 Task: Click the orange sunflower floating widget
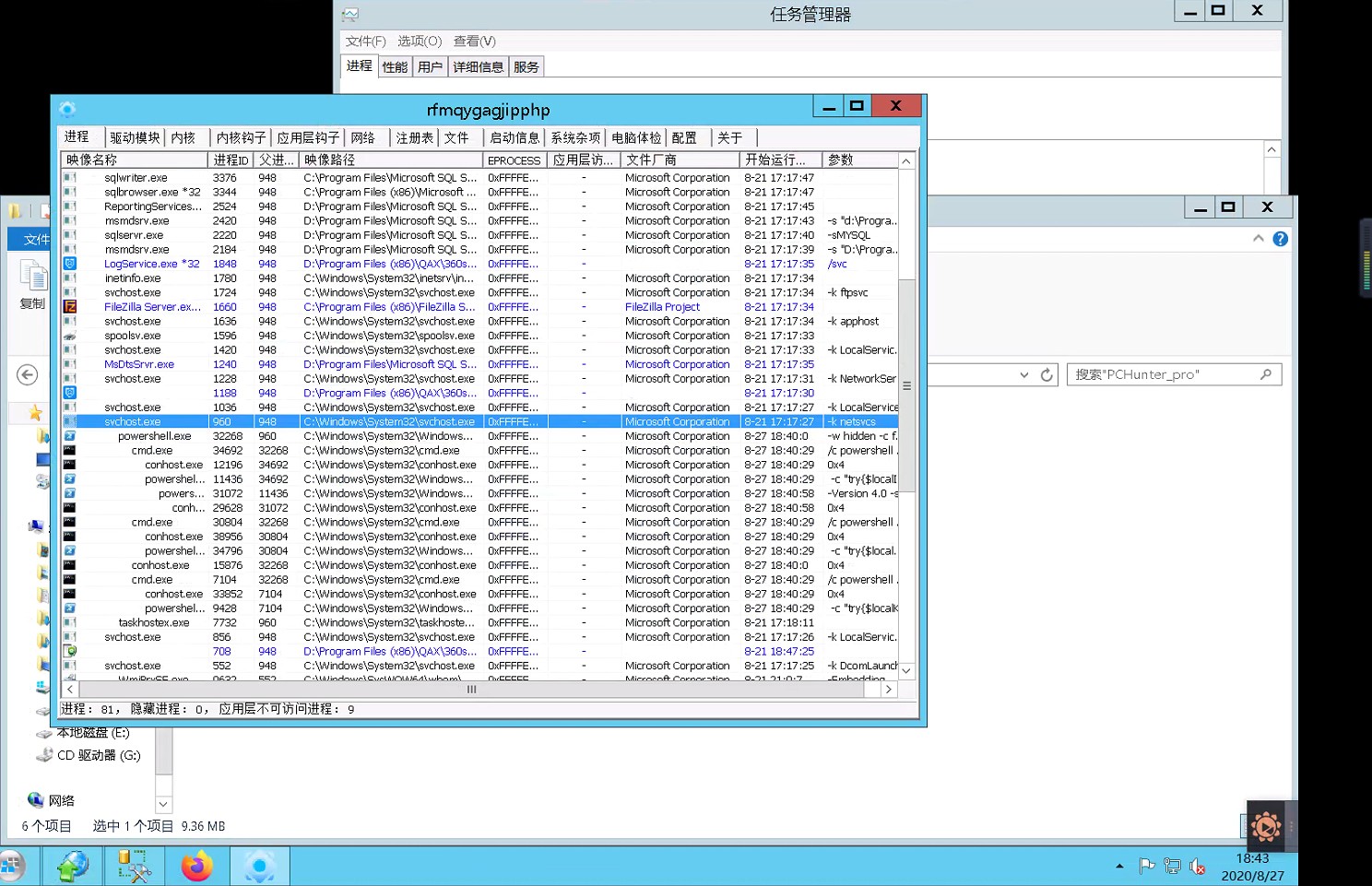(1265, 826)
